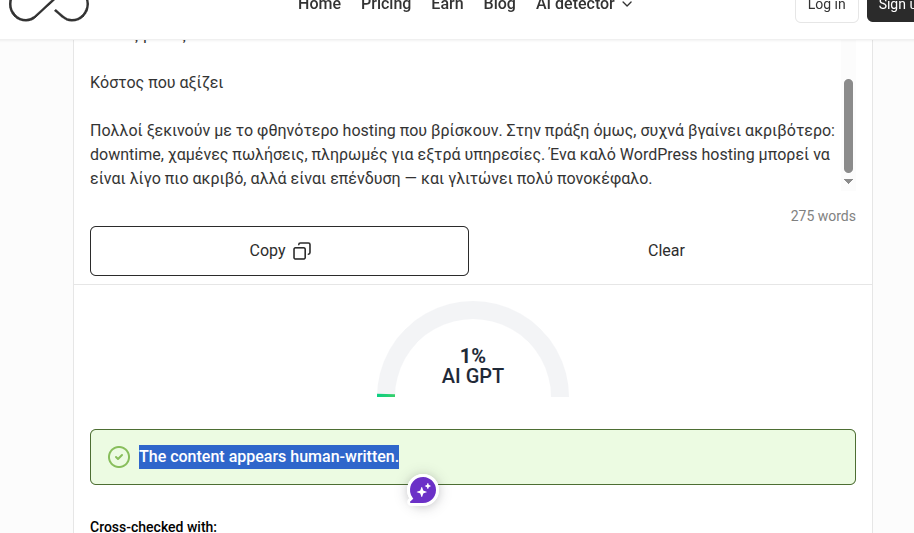914x533 pixels.
Task: Go to the Home page
Action: click(319, 5)
